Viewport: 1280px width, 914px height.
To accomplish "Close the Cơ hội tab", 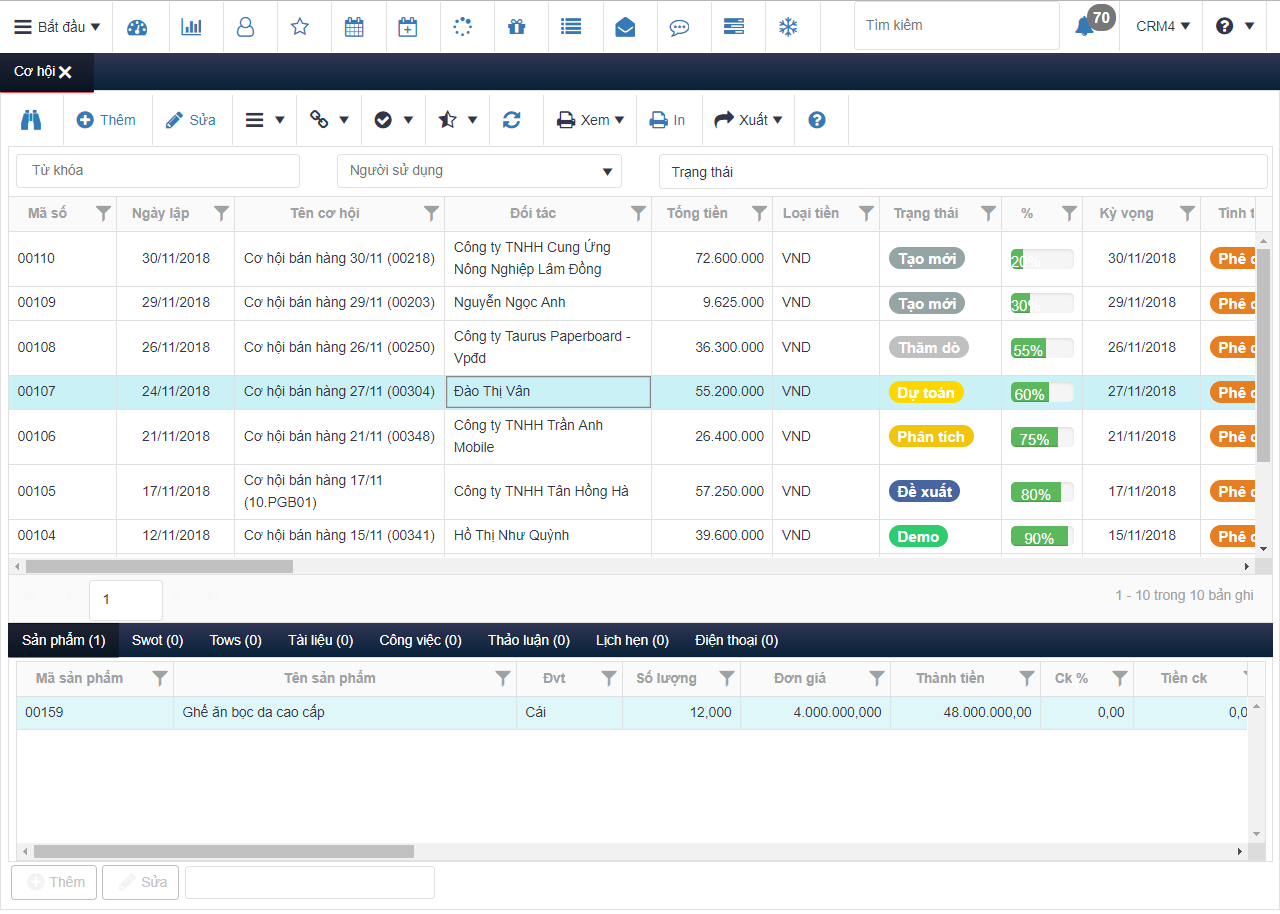I will [65, 72].
